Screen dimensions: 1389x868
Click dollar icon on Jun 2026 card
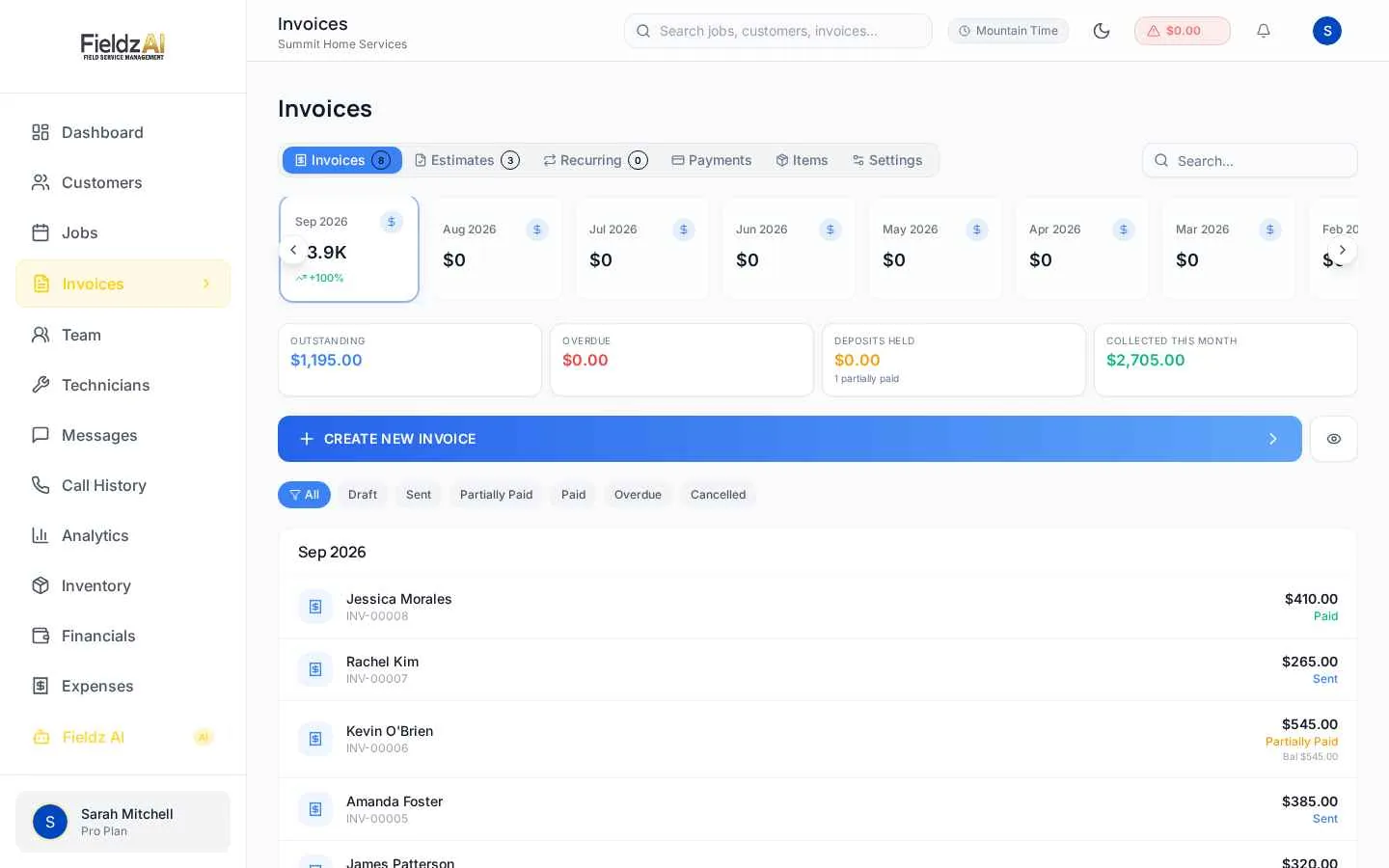pyautogui.click(x=831, y=230)
